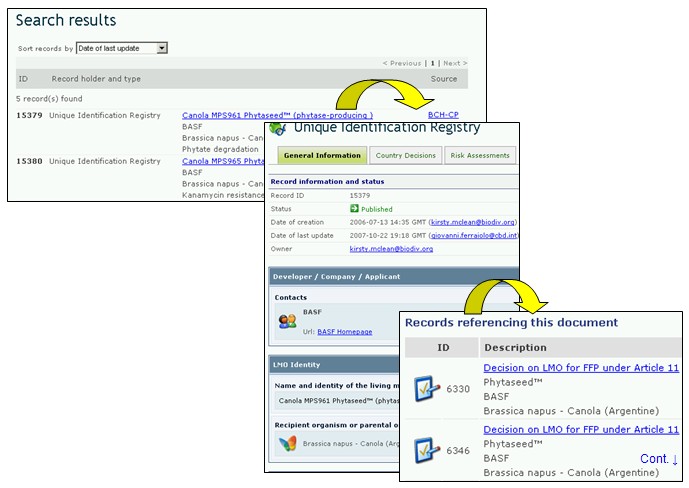689x488 pixels.
Task: Switch to Risk Assessments tab
Action: (480, 155)
